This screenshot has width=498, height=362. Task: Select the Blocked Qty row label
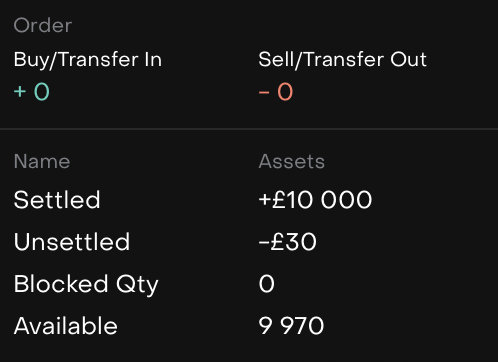click(x=86, y=285)
